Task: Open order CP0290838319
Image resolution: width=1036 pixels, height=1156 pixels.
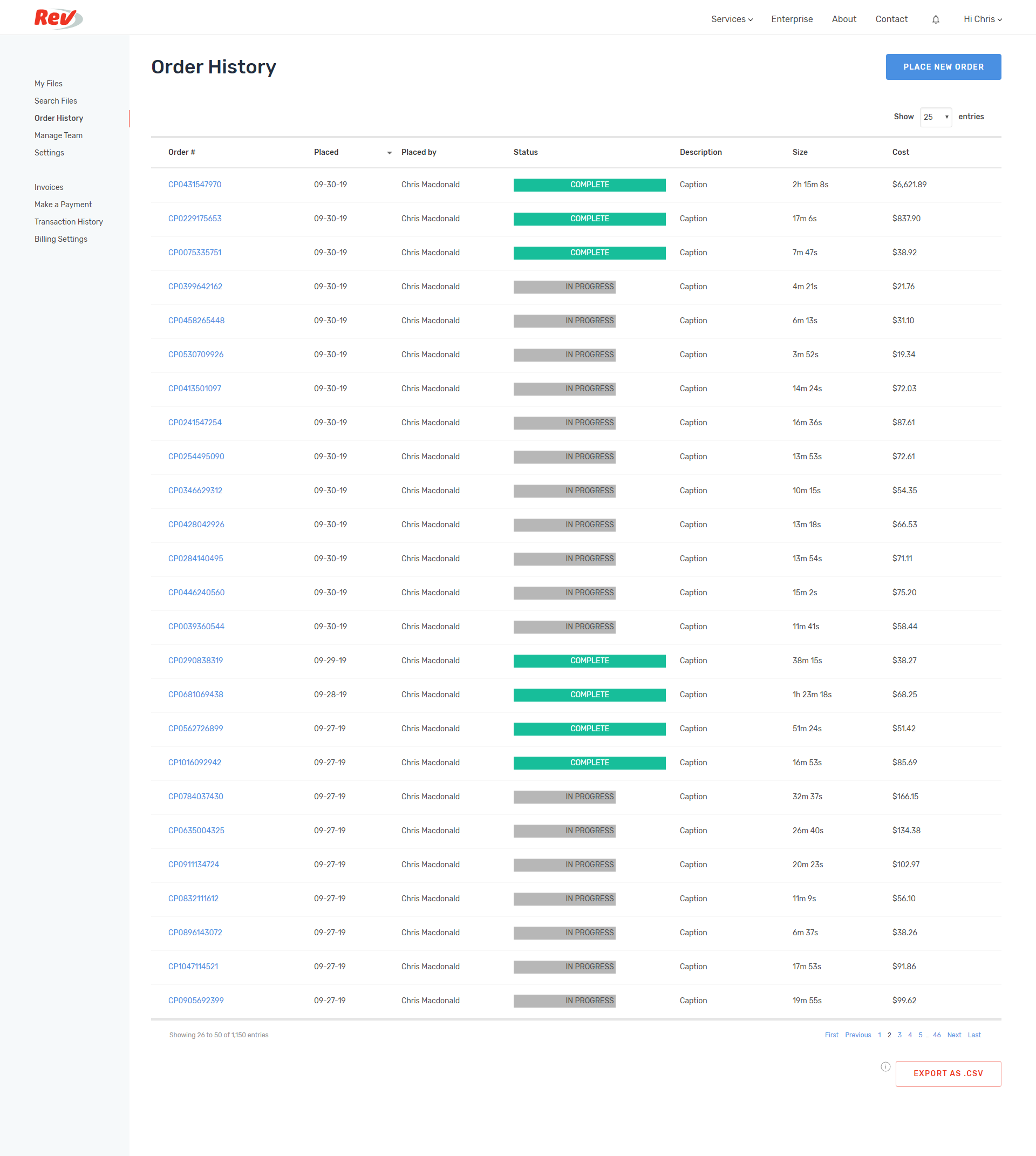Action: point(195,661)
